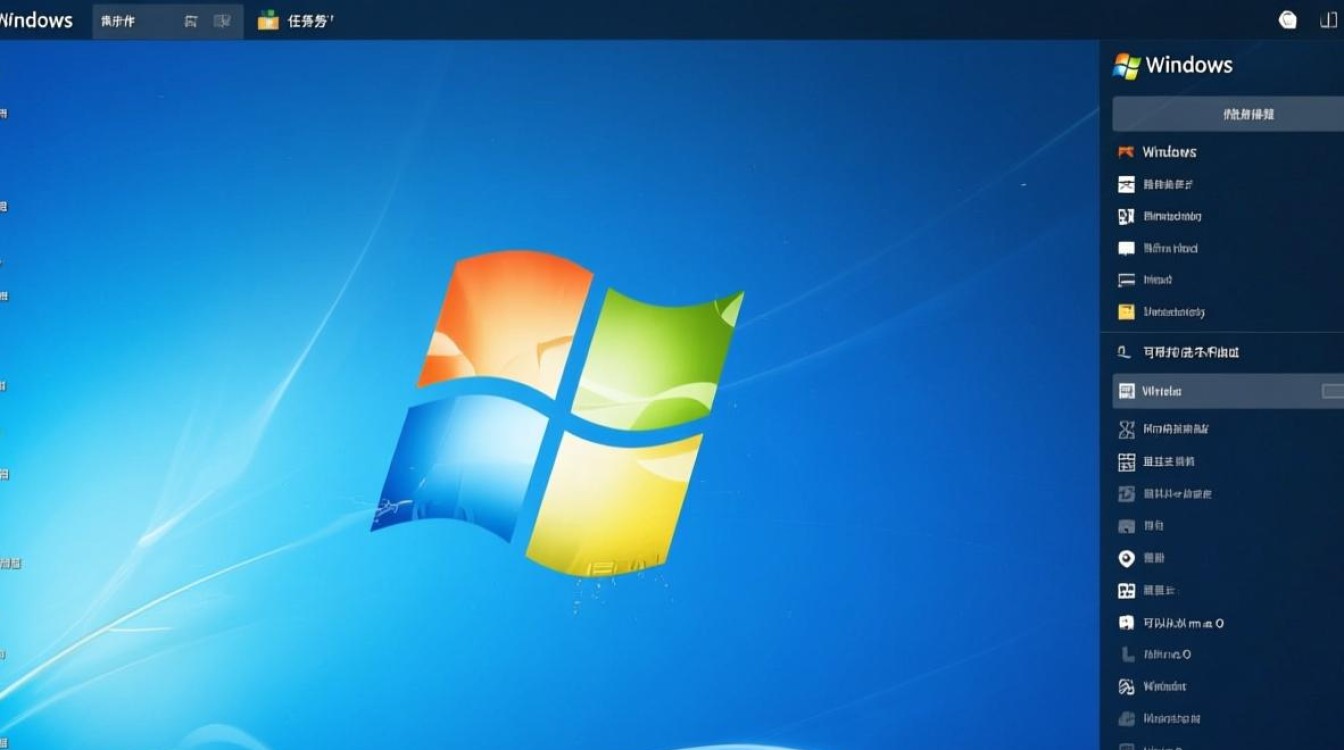The height and width of the screenshot is (750, 1344).
Task: Click the hourglass-shaped icon in side panel
Action: pyautogui.click(x=1126, y=429)
